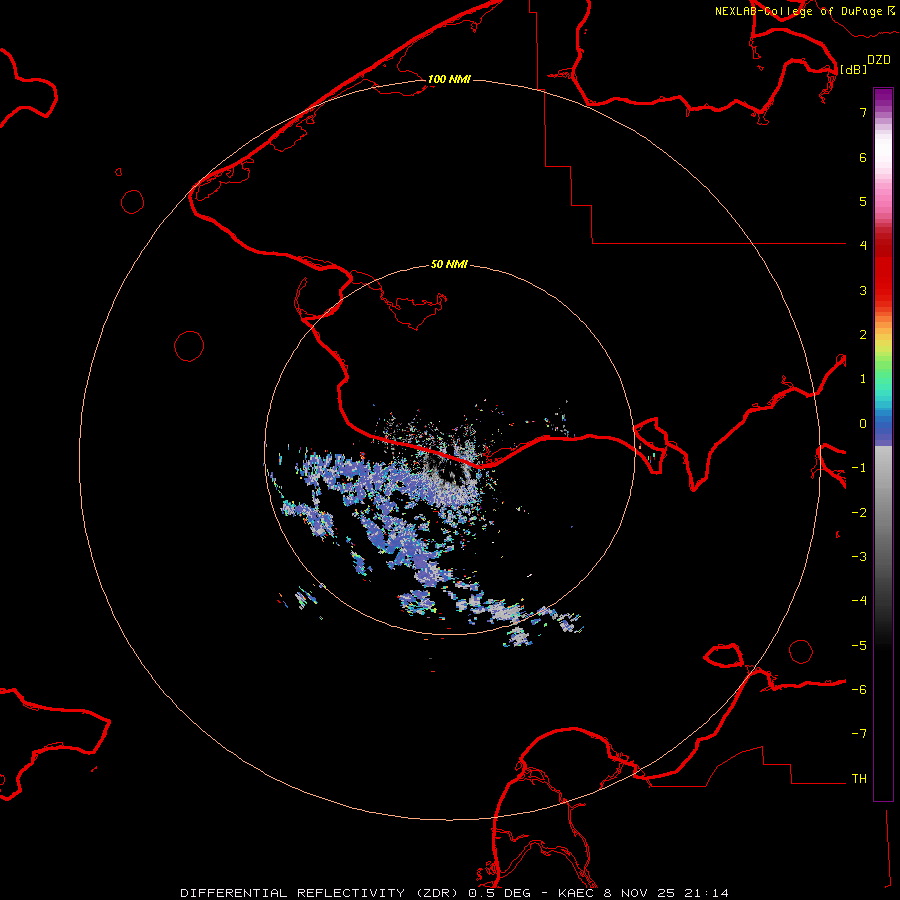Click the Differential Reflectivity (ZDR) caption text

319,893
